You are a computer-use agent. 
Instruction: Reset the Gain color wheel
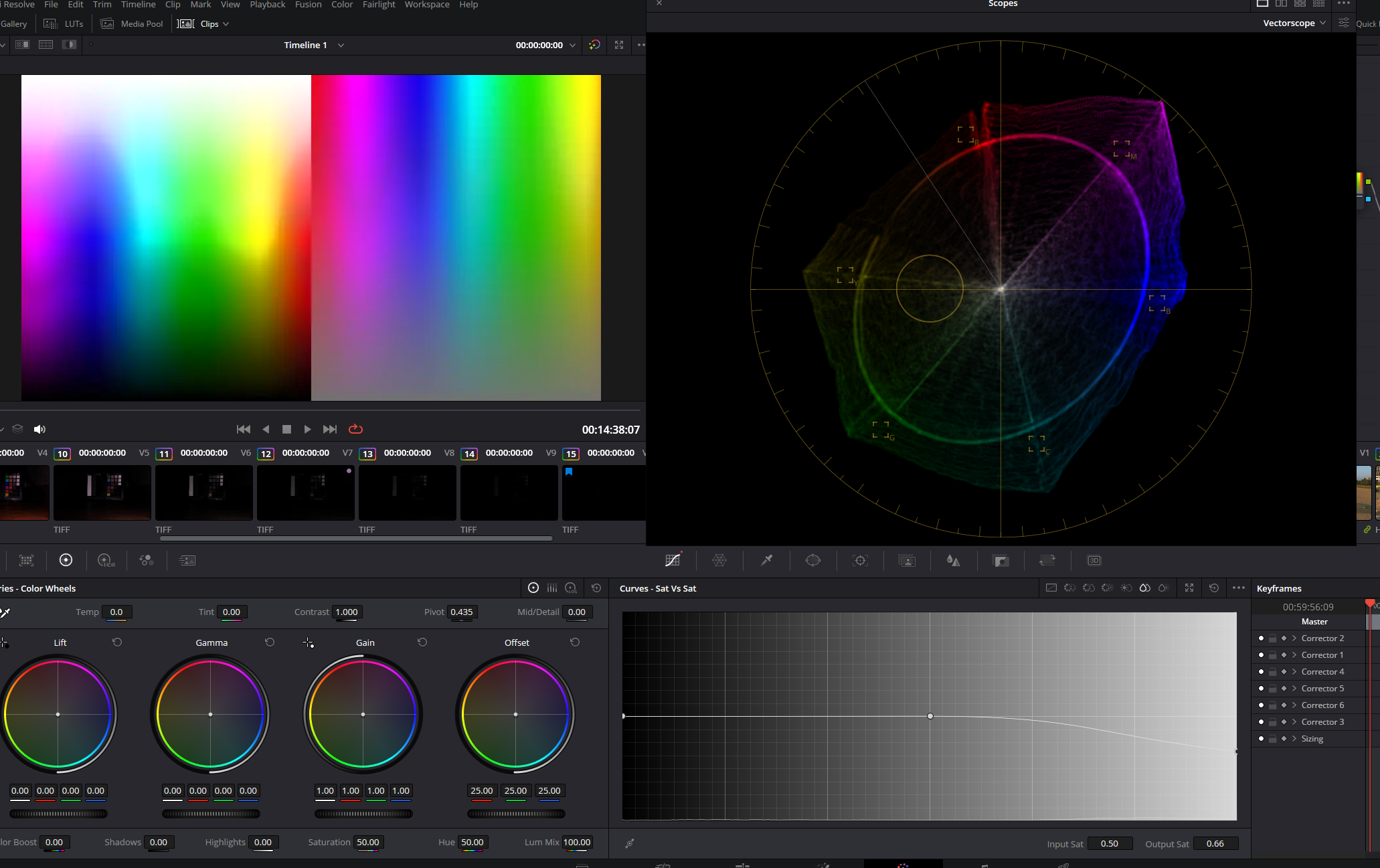pos(423,642)
